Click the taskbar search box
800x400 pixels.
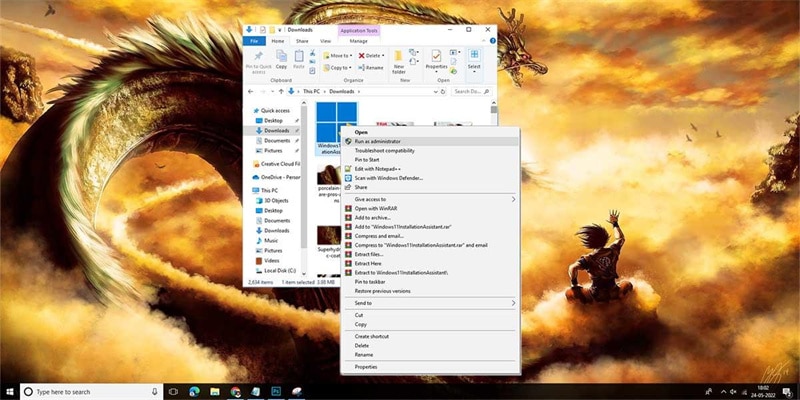tap(92, 391)
